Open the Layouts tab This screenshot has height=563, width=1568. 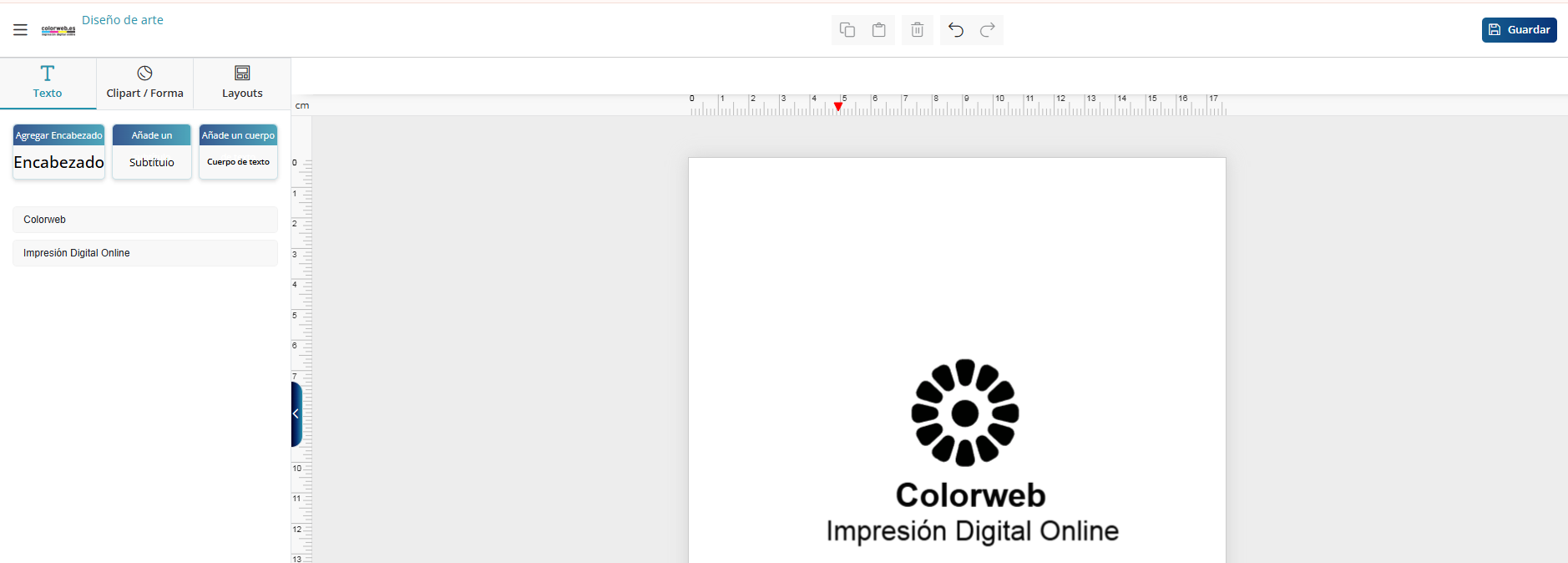click(242, 83)
